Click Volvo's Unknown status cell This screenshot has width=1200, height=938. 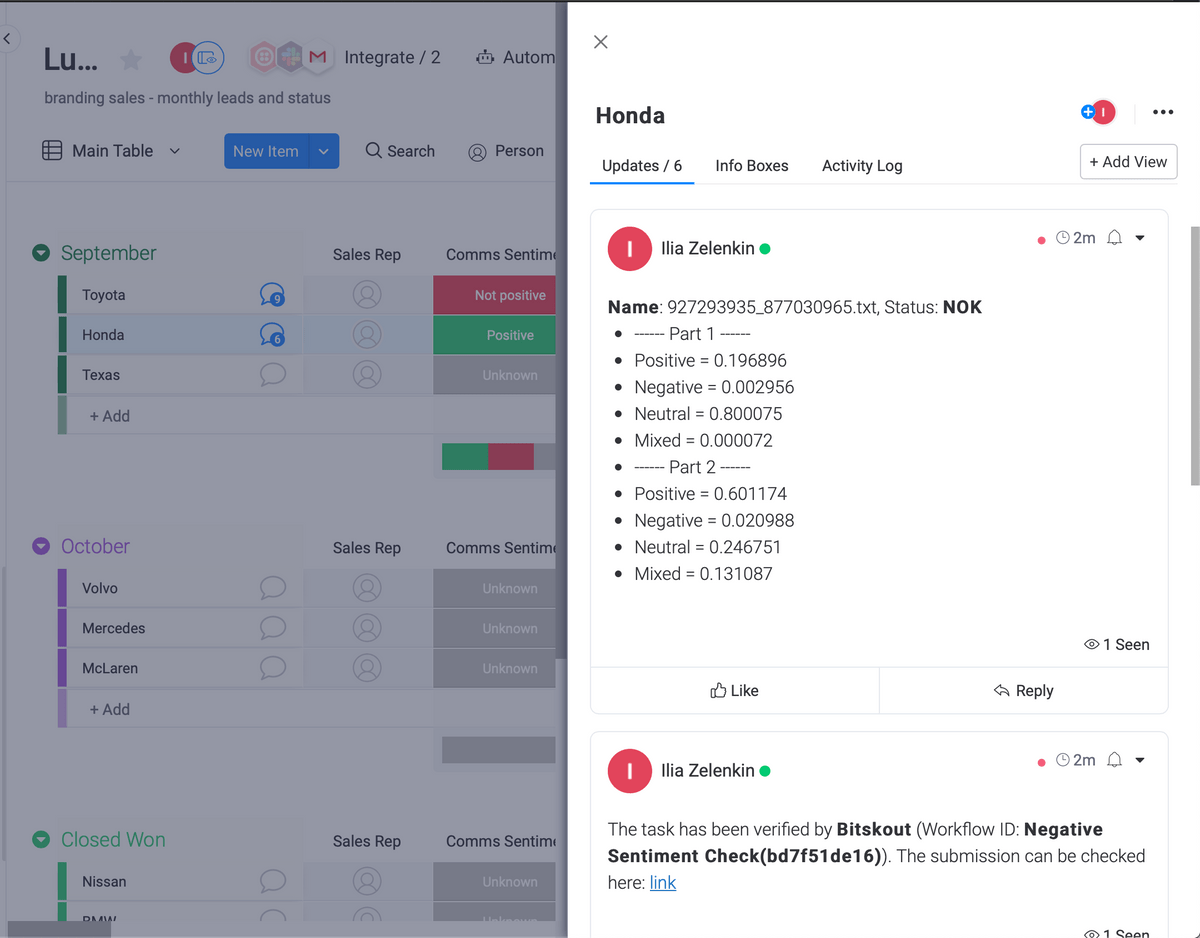pyautogui.click(x=494, y=588)
